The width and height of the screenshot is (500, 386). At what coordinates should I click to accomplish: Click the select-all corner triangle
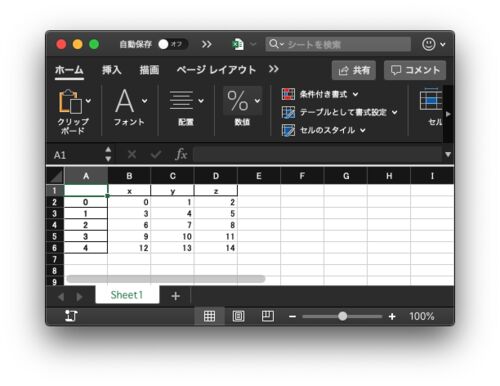pos(55,176)
